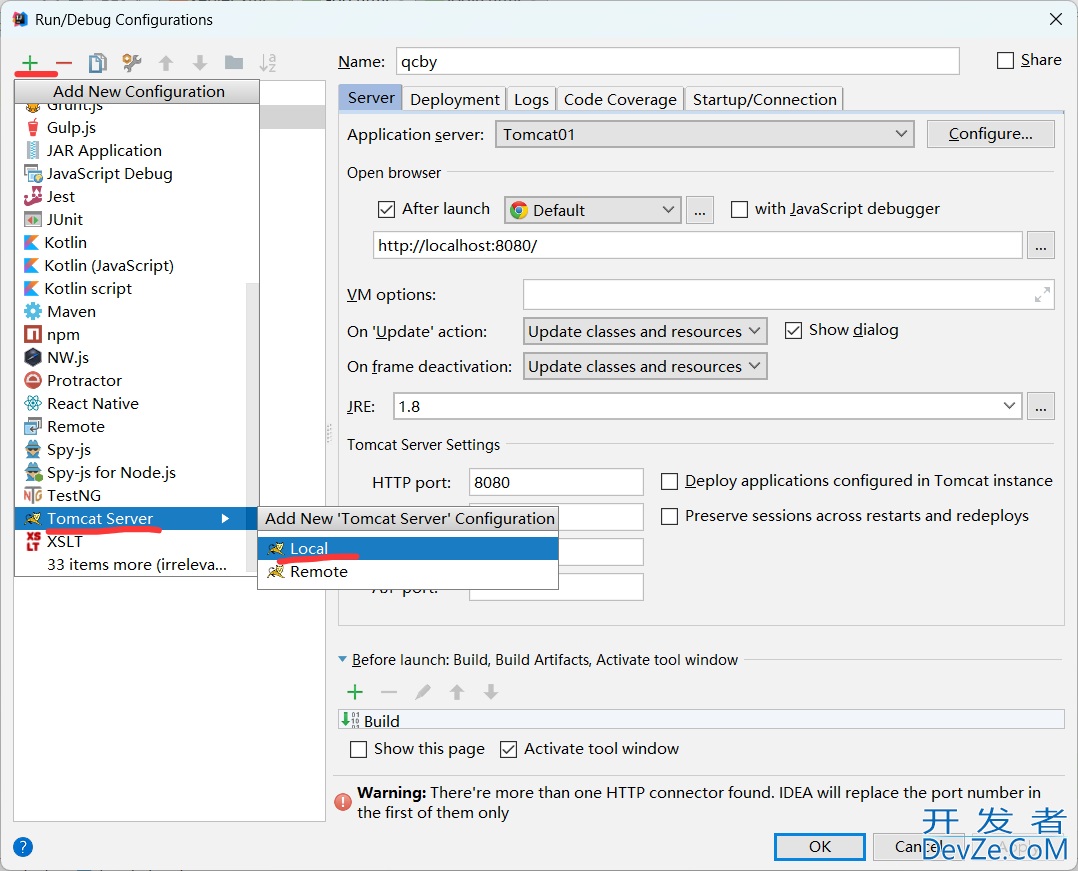Click the npm icon in the list
The image size is (1078, 871).
pyautogui.click(x=33, y=335)
